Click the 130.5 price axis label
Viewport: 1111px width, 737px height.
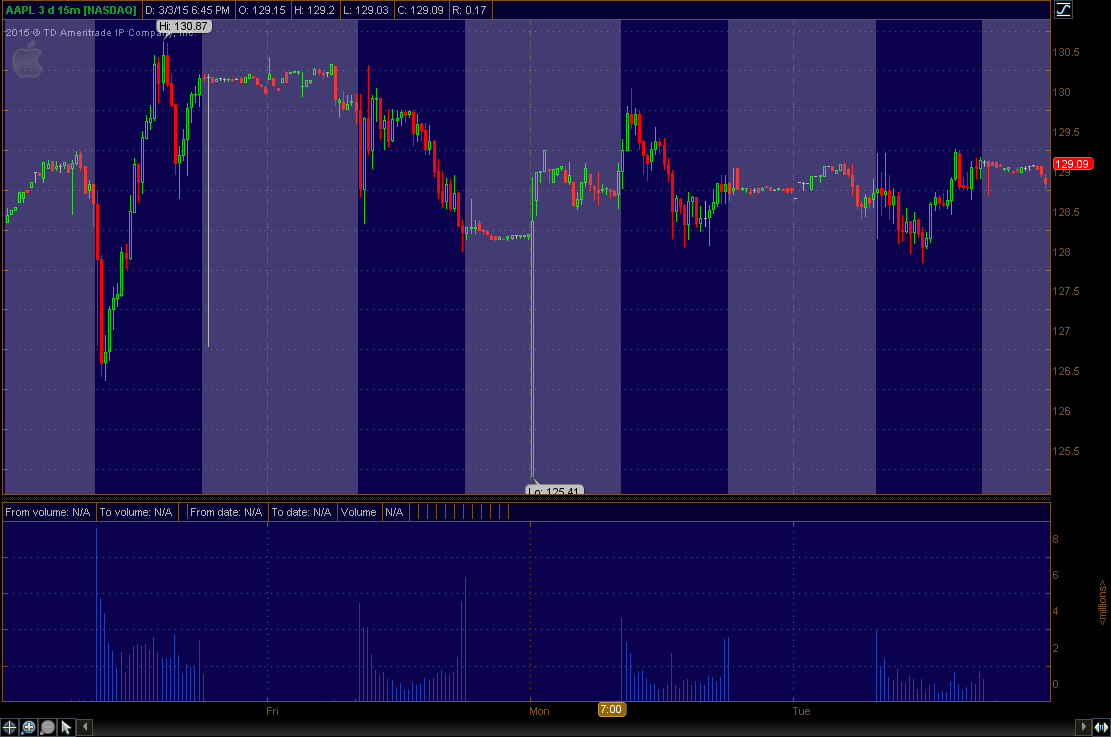coord(1066,52)
